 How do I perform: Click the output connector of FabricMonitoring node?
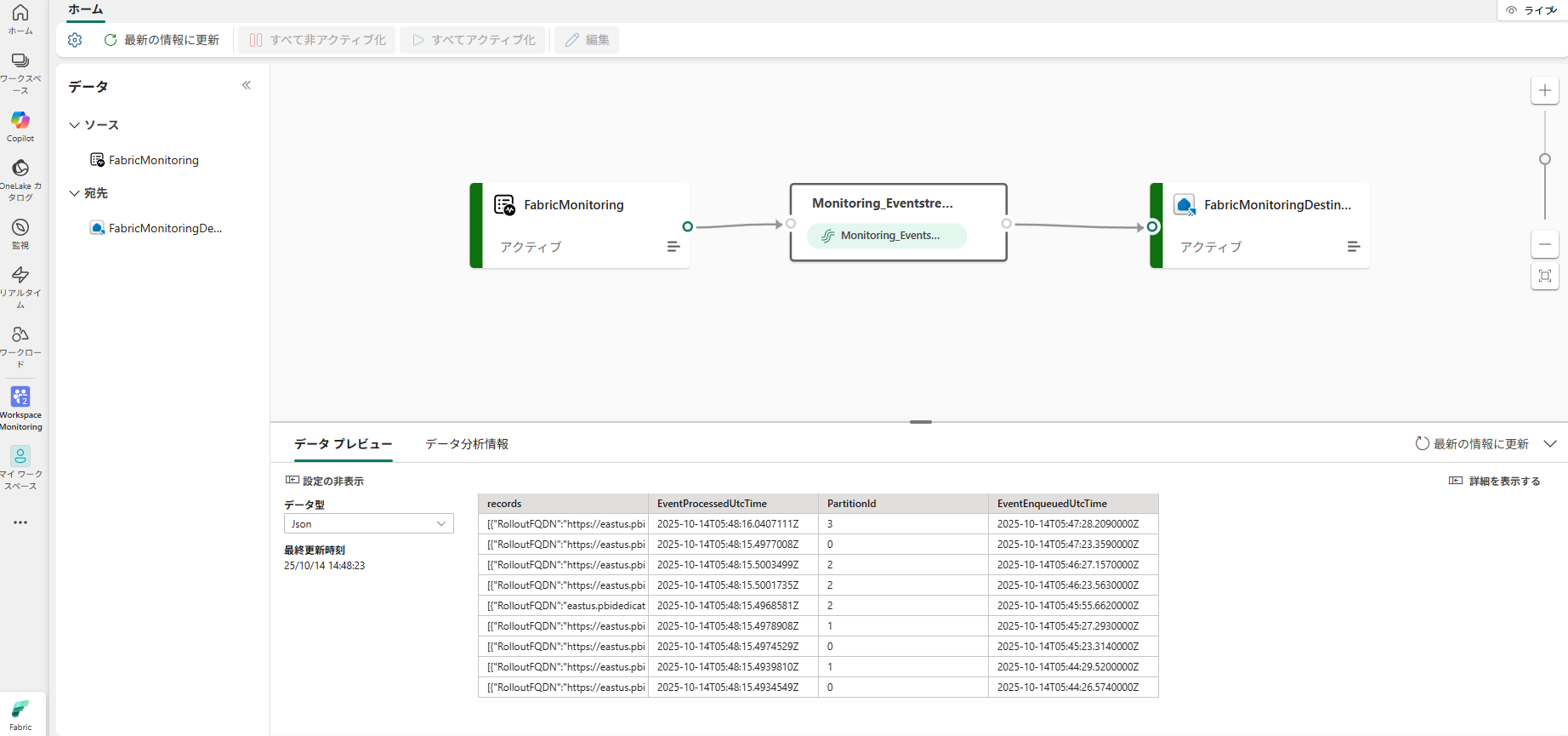click(688, 226)
